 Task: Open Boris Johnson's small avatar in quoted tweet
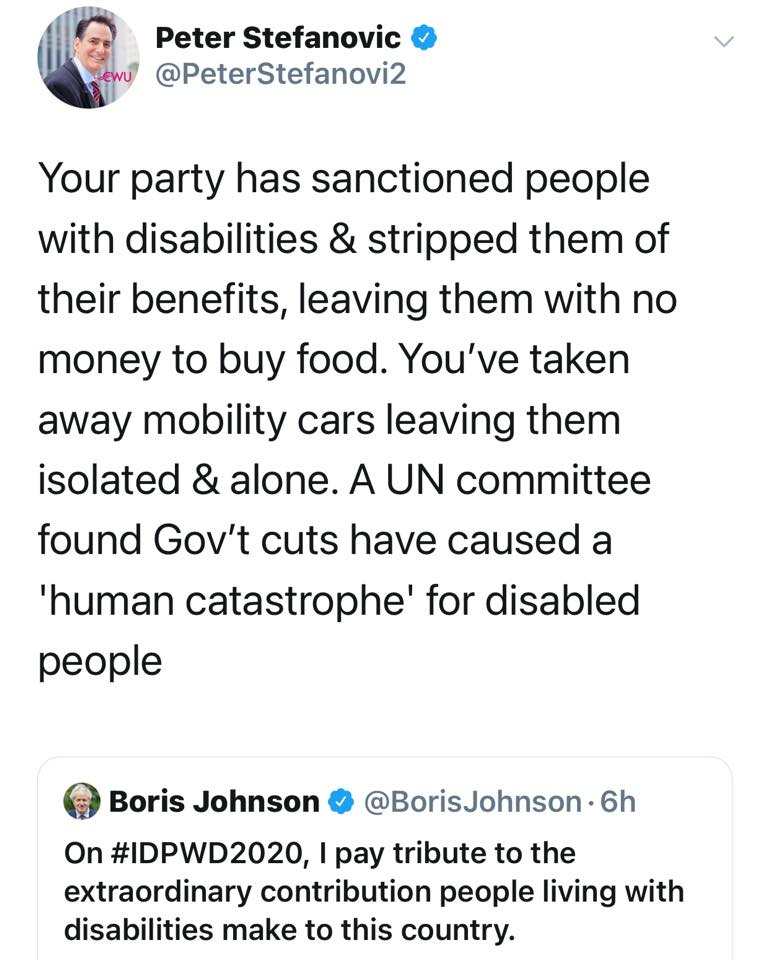(82, 801)
